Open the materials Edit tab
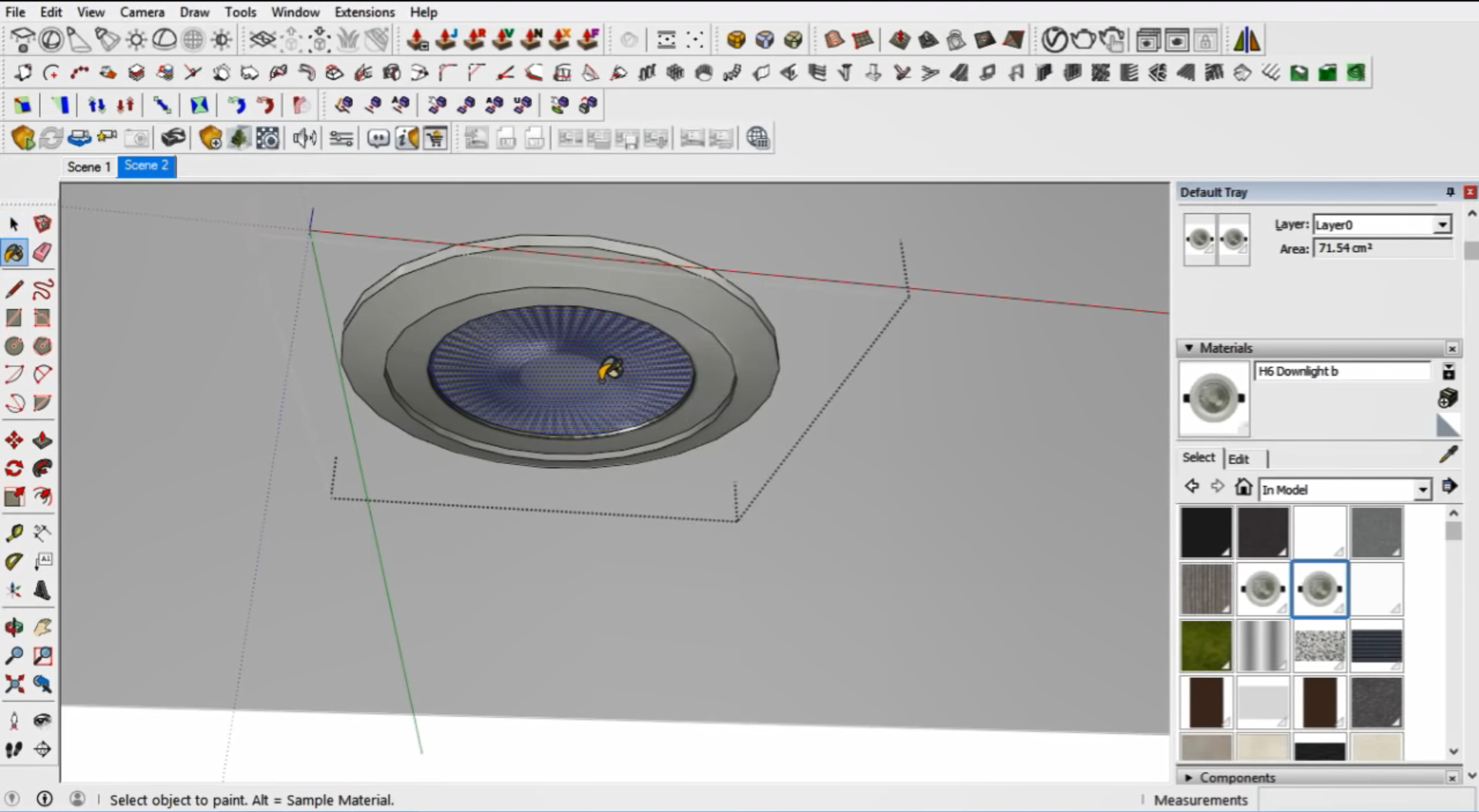1479x812 pixels. [1238, 459]
